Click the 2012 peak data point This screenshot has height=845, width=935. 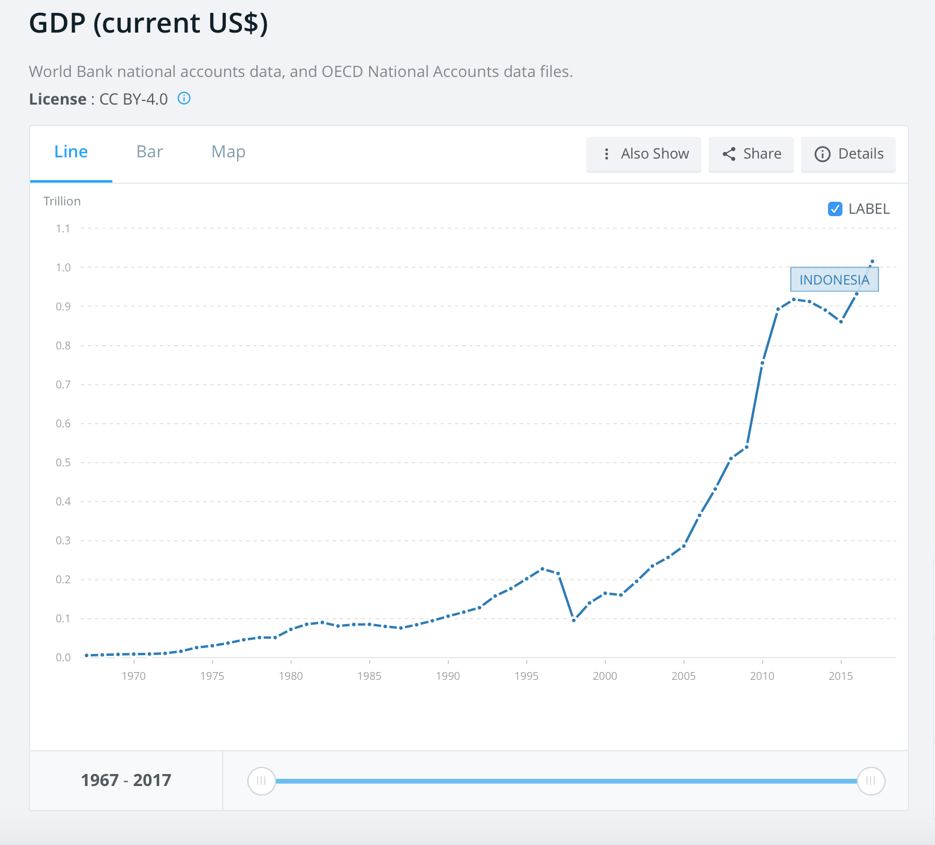[794, 299]
